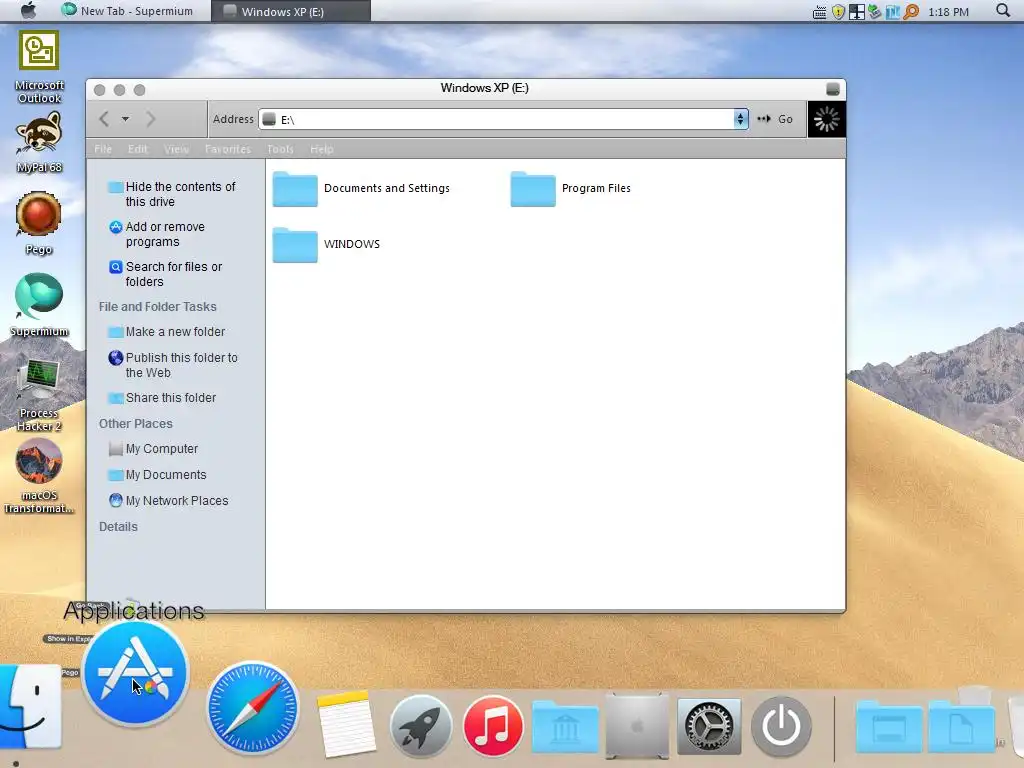Open the Notes notepad dock icon
The height and width of the screenshot is (768, 1024).
(347, 724)
